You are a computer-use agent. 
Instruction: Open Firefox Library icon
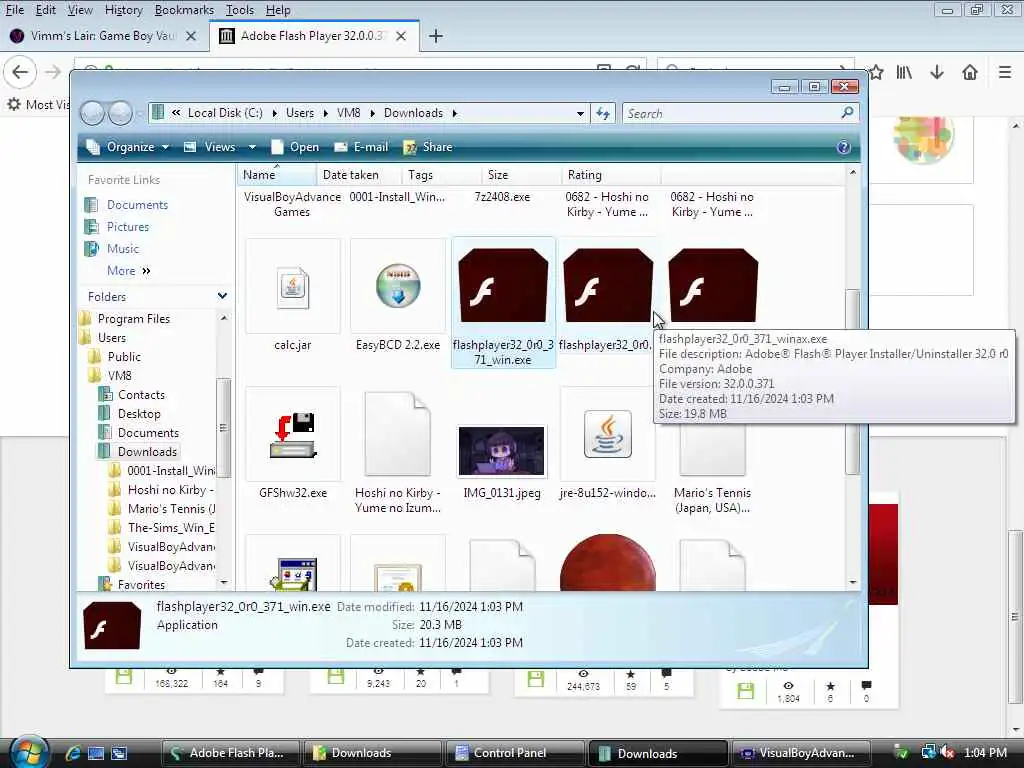(x=904, y=72)
